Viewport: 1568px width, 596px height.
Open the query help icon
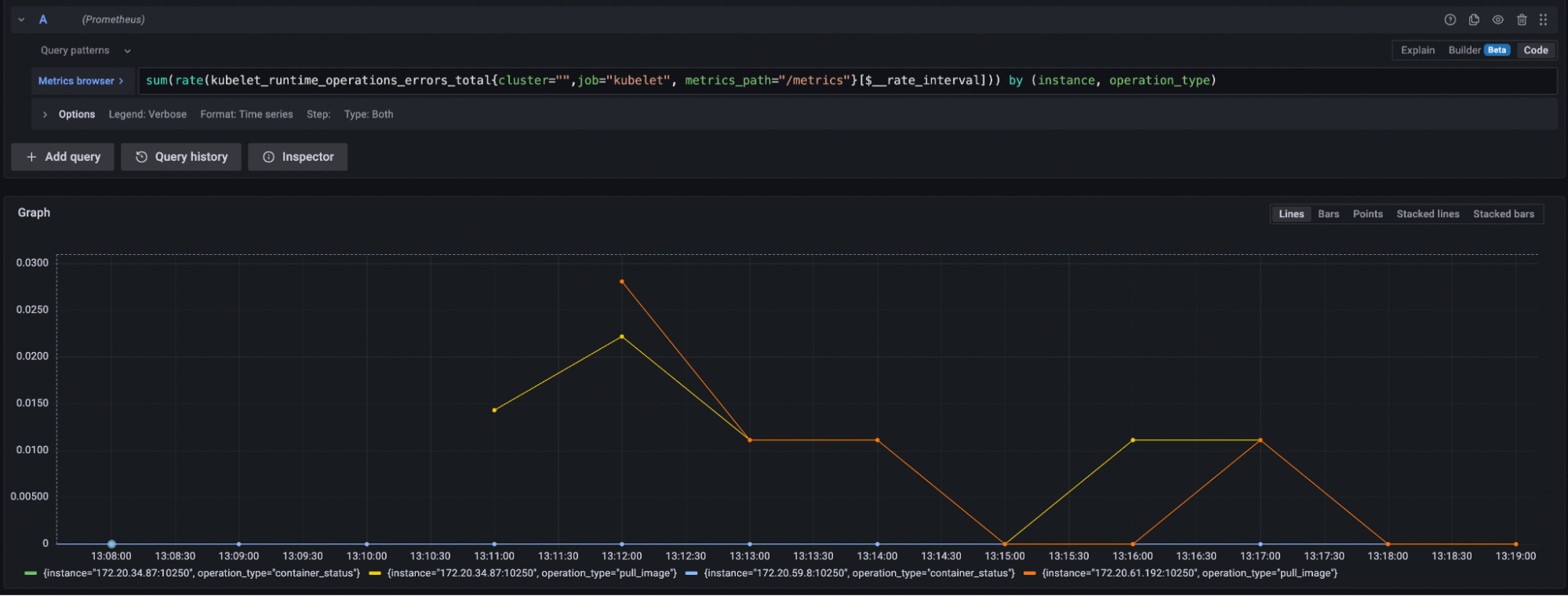(1450, 20)
